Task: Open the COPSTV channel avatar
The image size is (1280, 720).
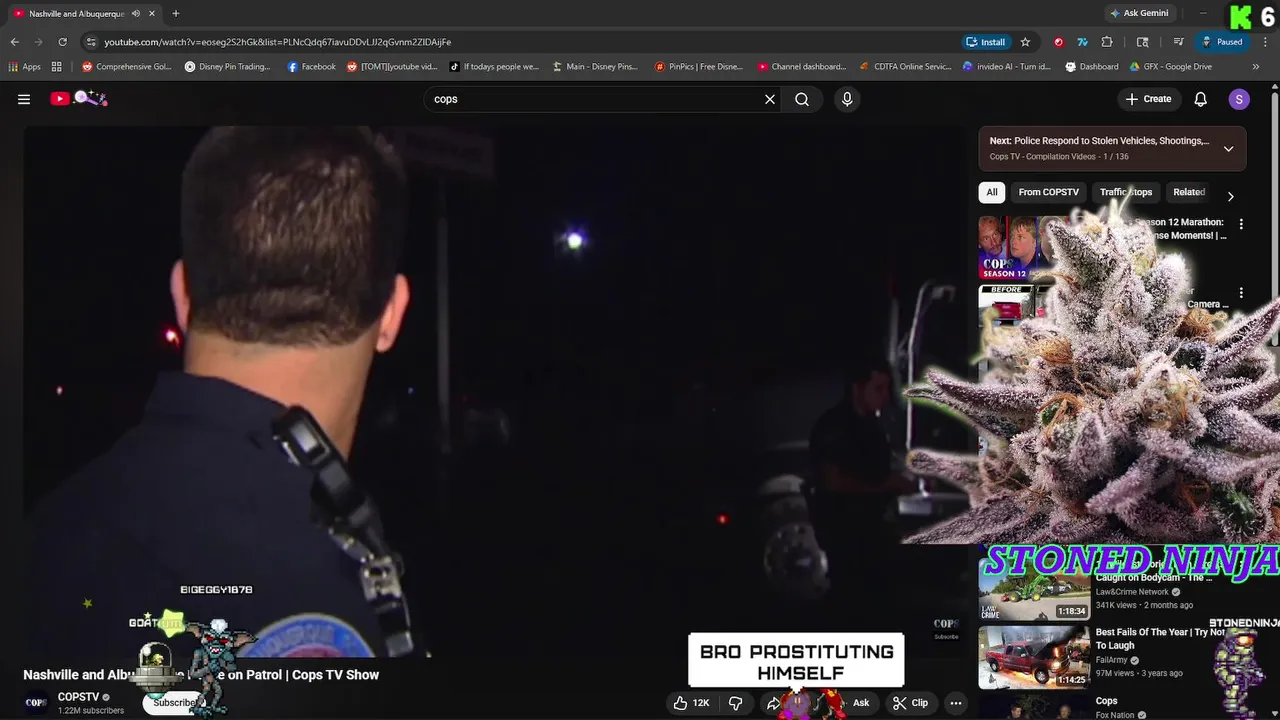Action: tap(36, 703)
